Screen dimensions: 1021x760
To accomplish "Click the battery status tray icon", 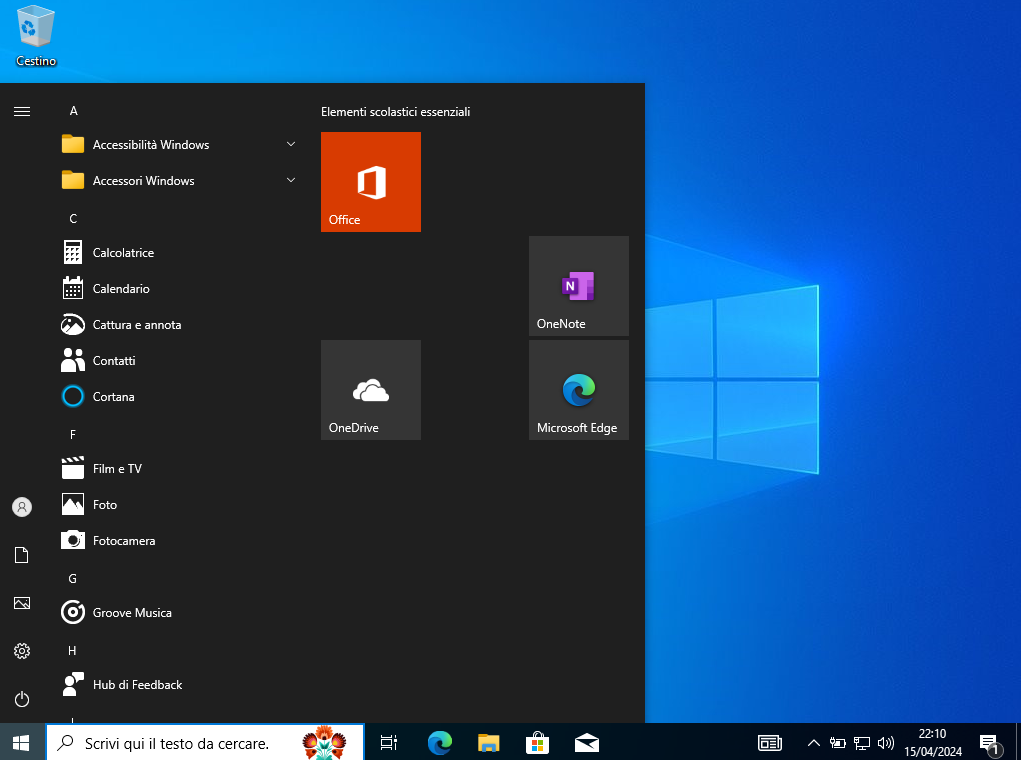I will click(x=837, y=742).
